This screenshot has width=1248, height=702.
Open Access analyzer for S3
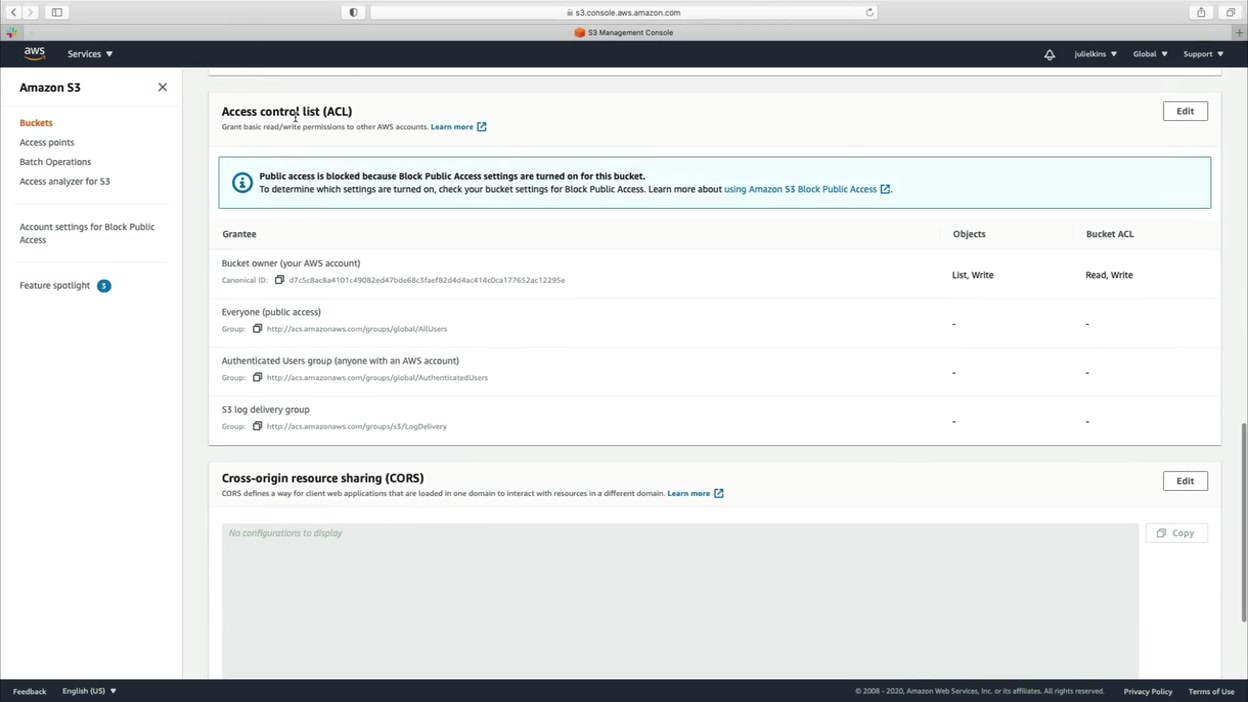65,181
